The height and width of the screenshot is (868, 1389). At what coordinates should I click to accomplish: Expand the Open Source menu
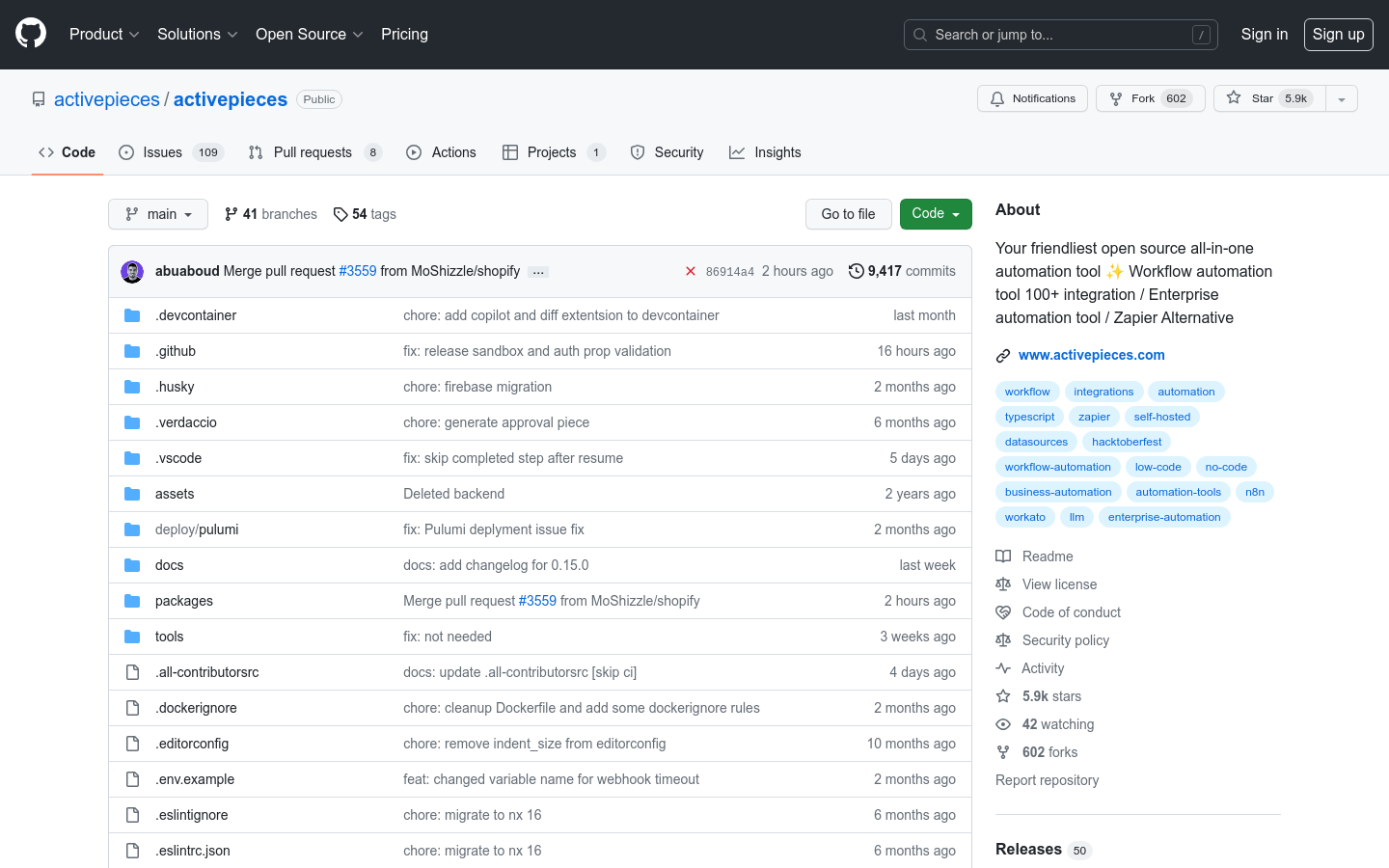(310, 34)
